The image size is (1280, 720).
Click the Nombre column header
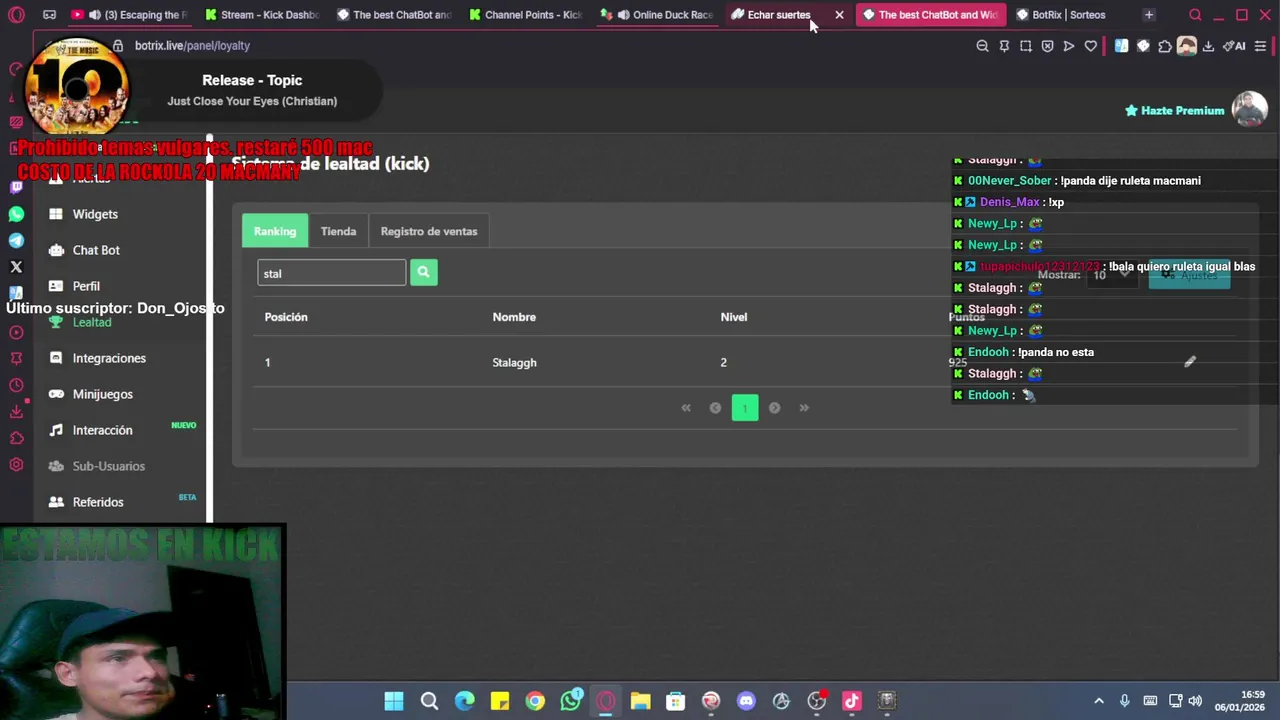(x=514, y=317)
